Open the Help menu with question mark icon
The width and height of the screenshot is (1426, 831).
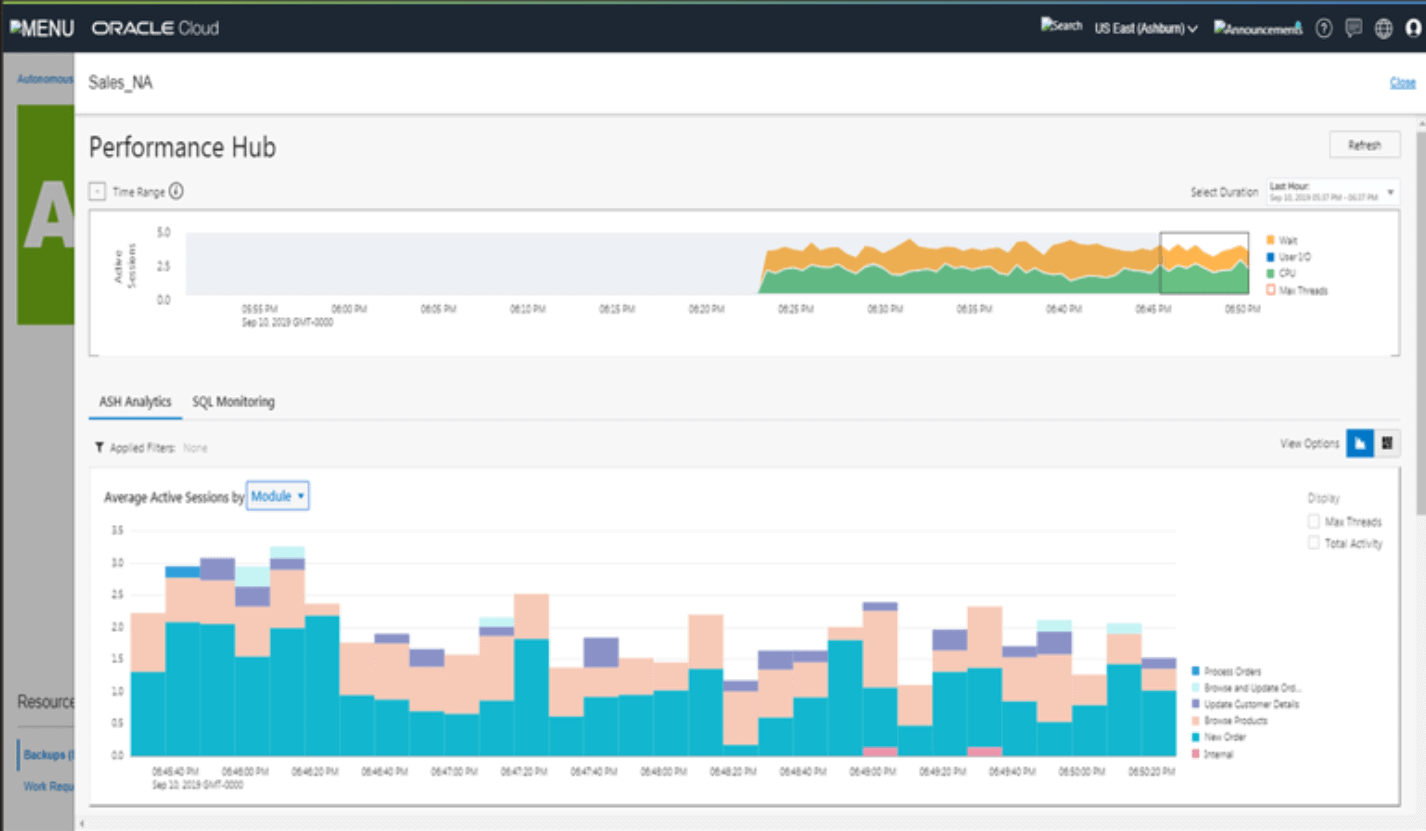[x=1323, y=28]
